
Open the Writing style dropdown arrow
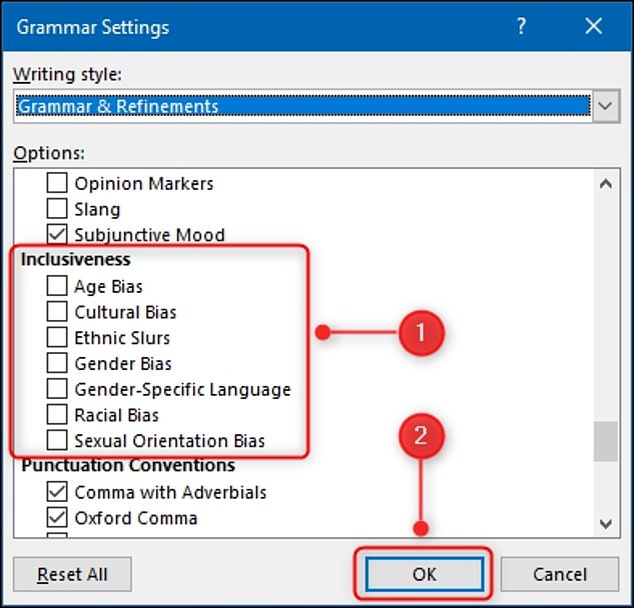pyautogui.click(x=605, y=106)
